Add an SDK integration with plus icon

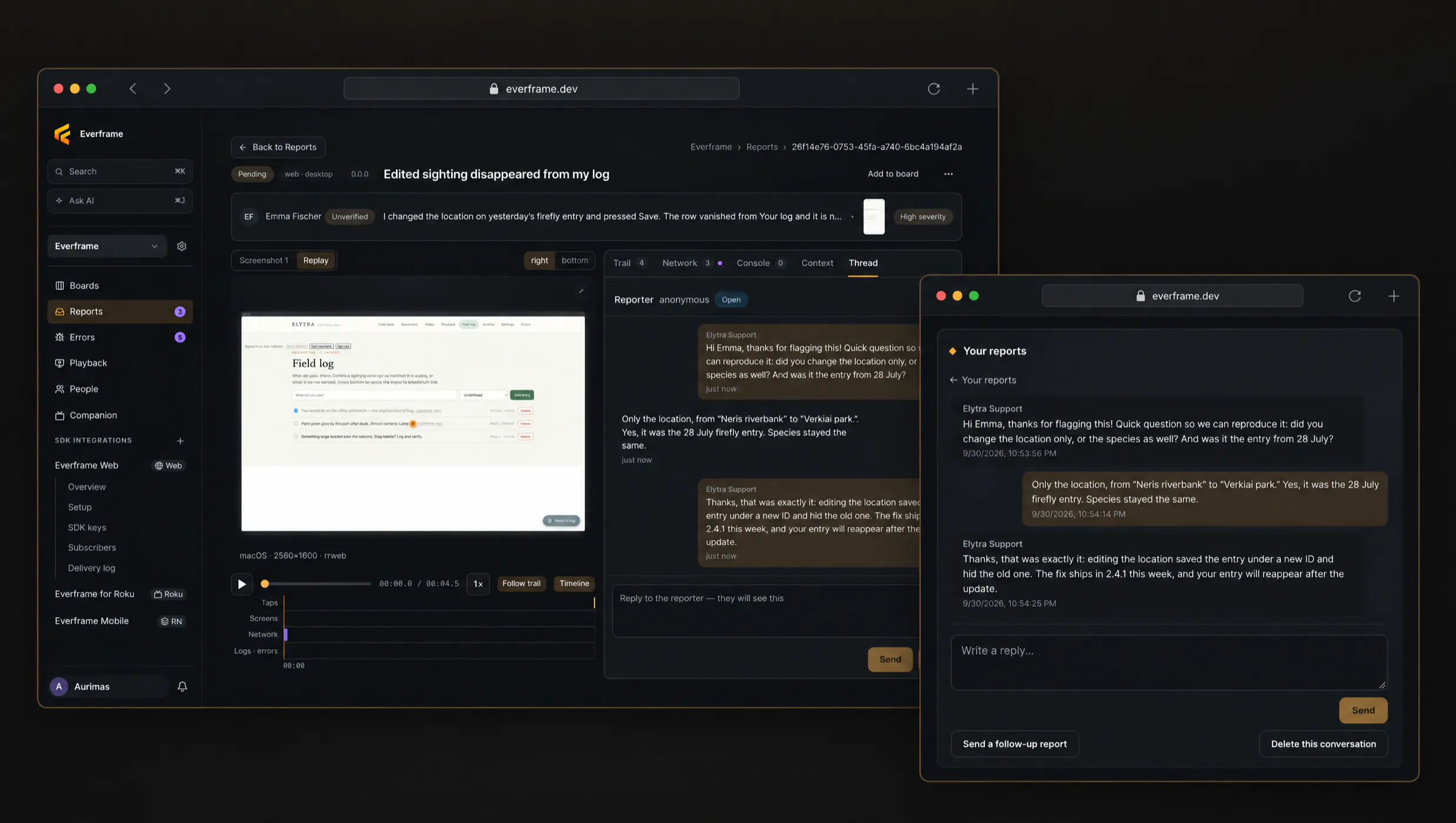click(x=181, y=441)
